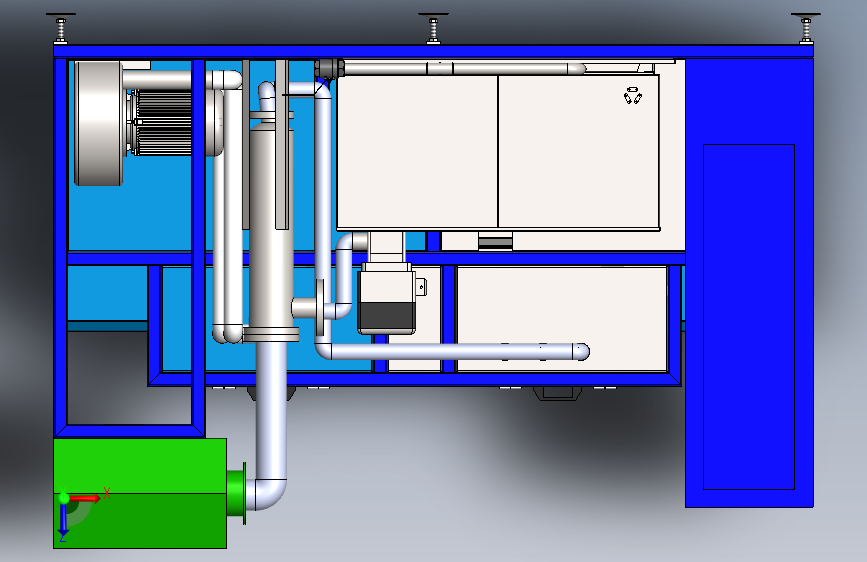Select the long horizontal pipe with rounded end

coord(453,351)
